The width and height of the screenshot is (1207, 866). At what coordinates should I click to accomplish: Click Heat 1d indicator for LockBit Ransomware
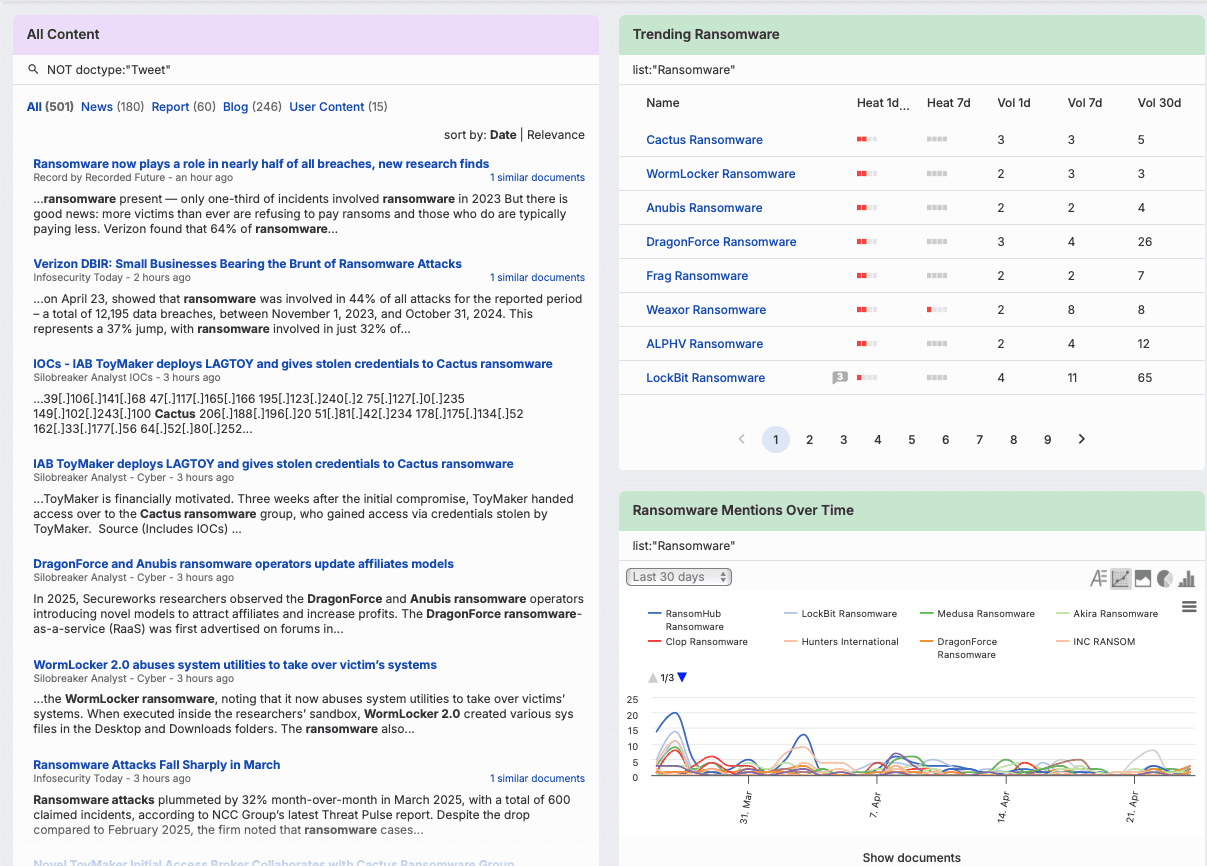click(x=867, y=378)
